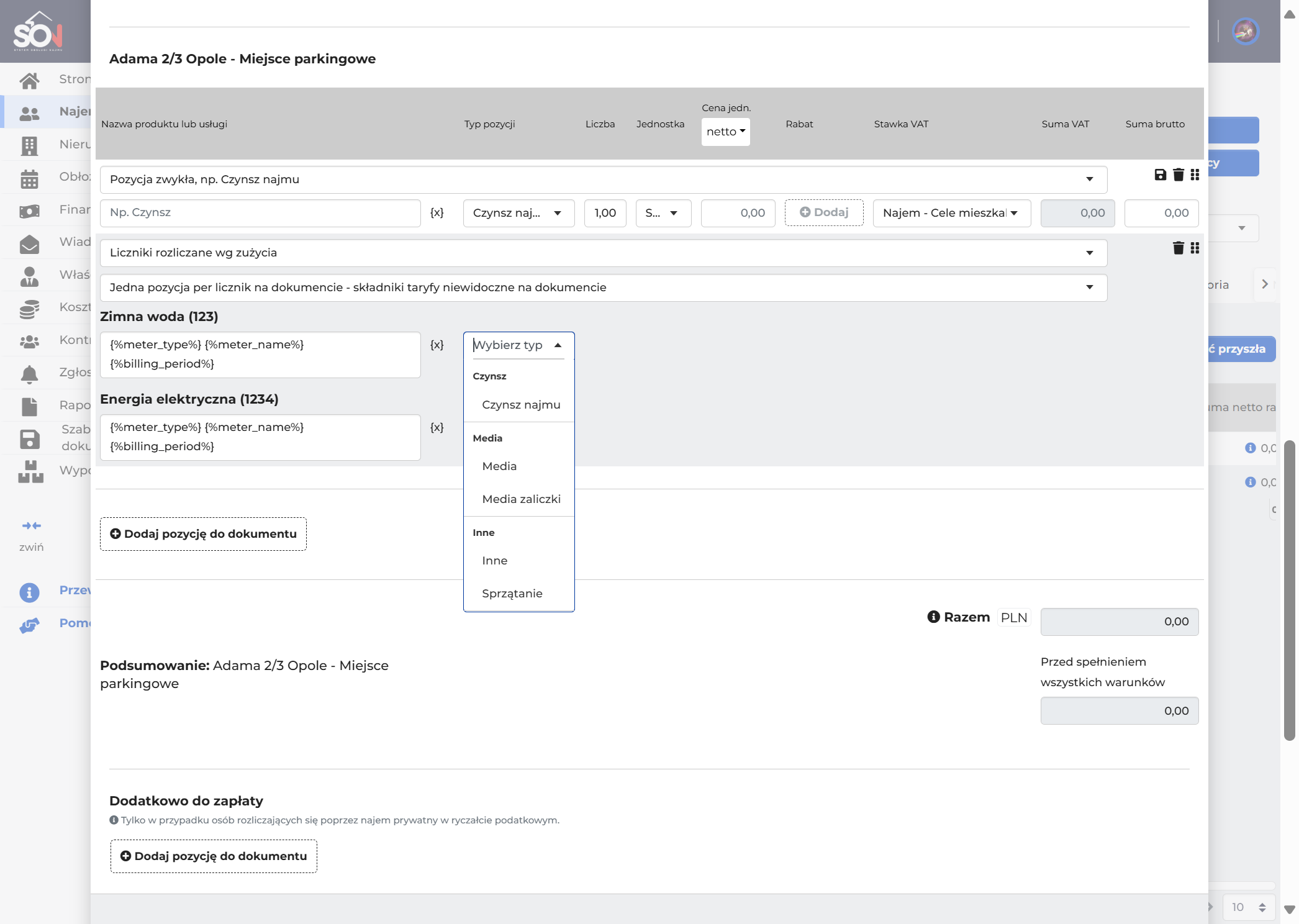The width and height of the screenshot is (1299, 924).
Task: Open user avatar in the top bar
Action: [1246, 31]
